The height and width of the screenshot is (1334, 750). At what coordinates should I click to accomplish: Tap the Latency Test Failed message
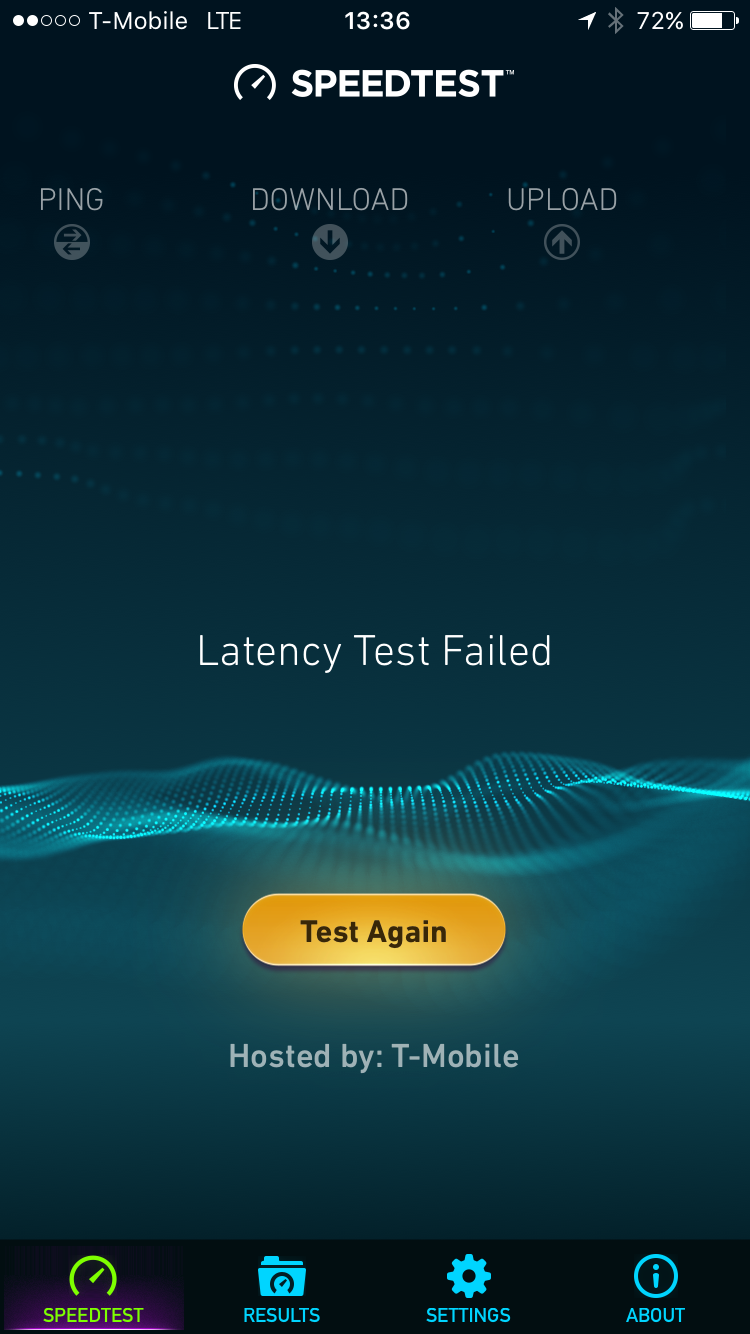(375, 651)
